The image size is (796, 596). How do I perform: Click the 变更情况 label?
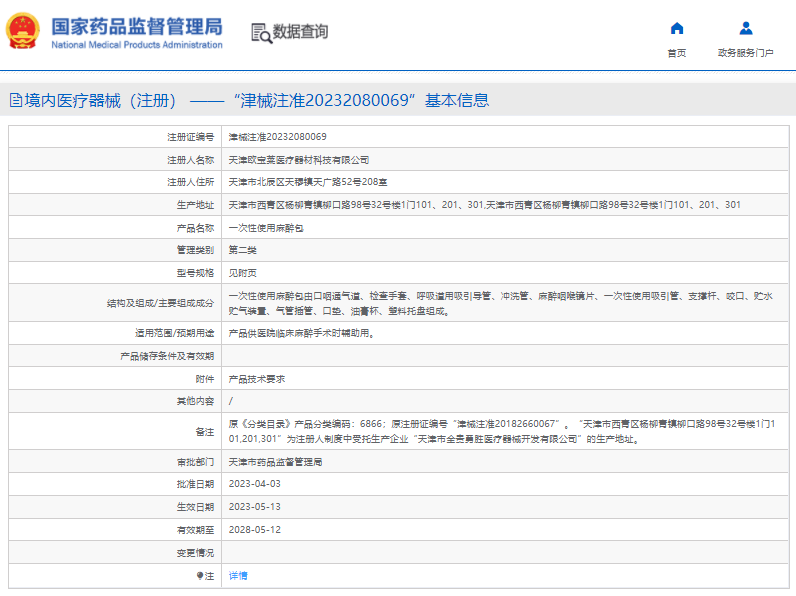pos(195,552)
